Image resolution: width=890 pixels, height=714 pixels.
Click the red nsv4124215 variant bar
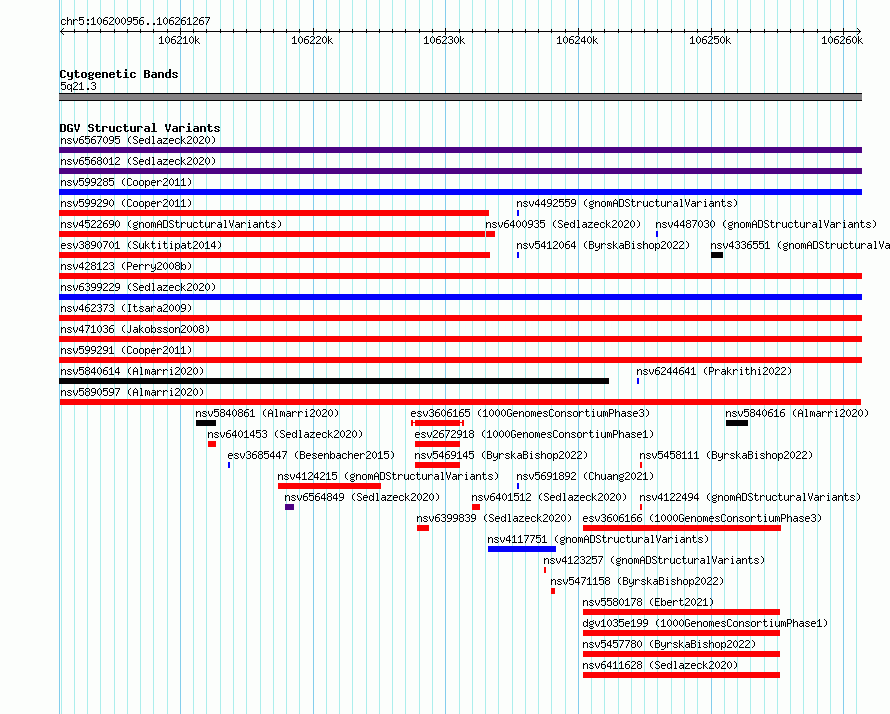(329, 486)
